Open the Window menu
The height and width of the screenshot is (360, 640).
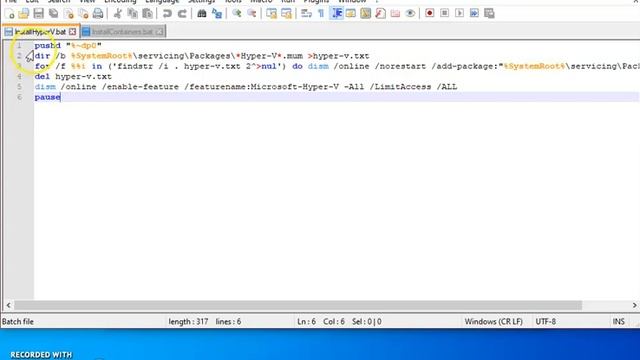point(352,2)
